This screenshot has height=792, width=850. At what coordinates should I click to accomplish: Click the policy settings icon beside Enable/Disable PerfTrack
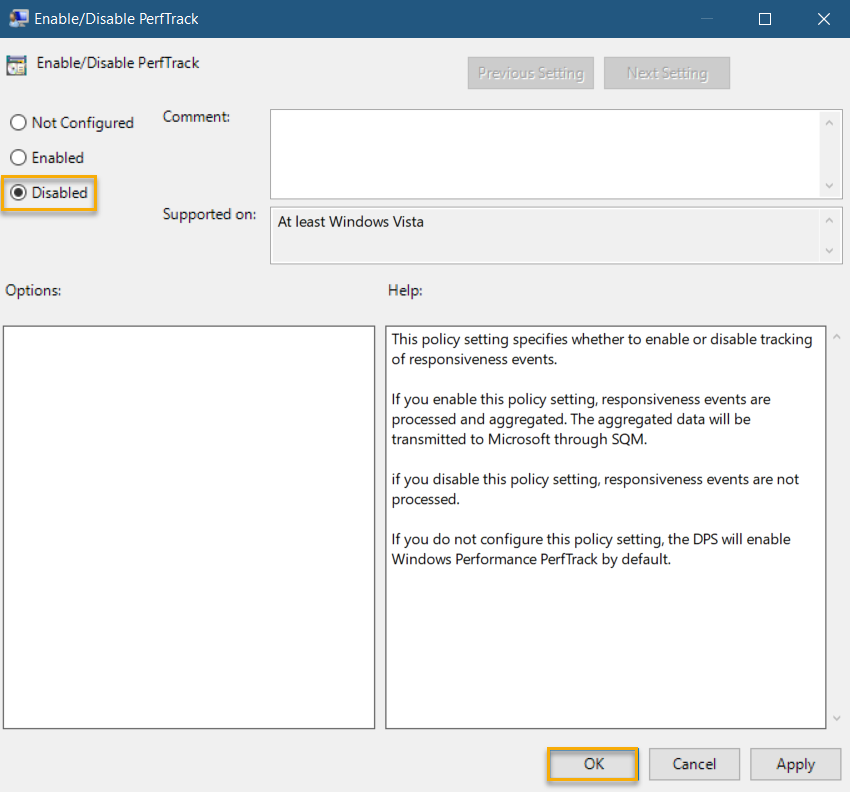[x=16, y=63]
